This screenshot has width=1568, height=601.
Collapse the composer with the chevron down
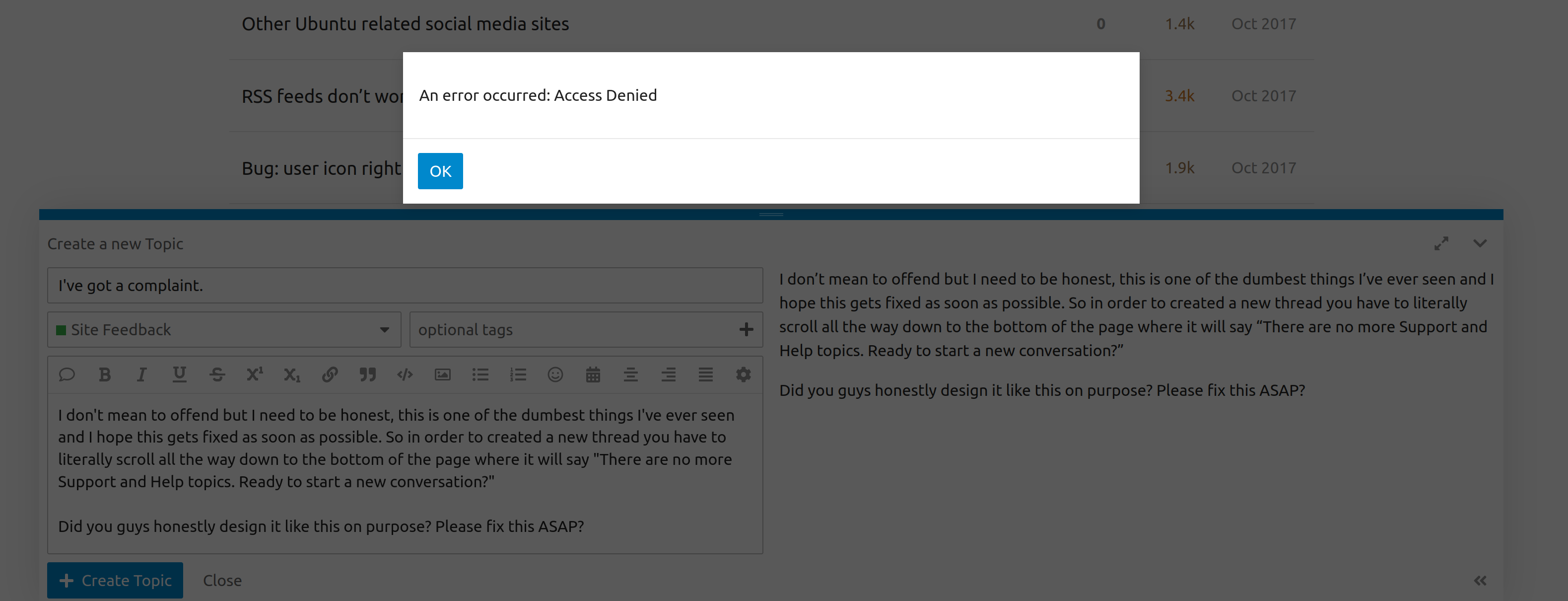click(x=1480, y=243)
